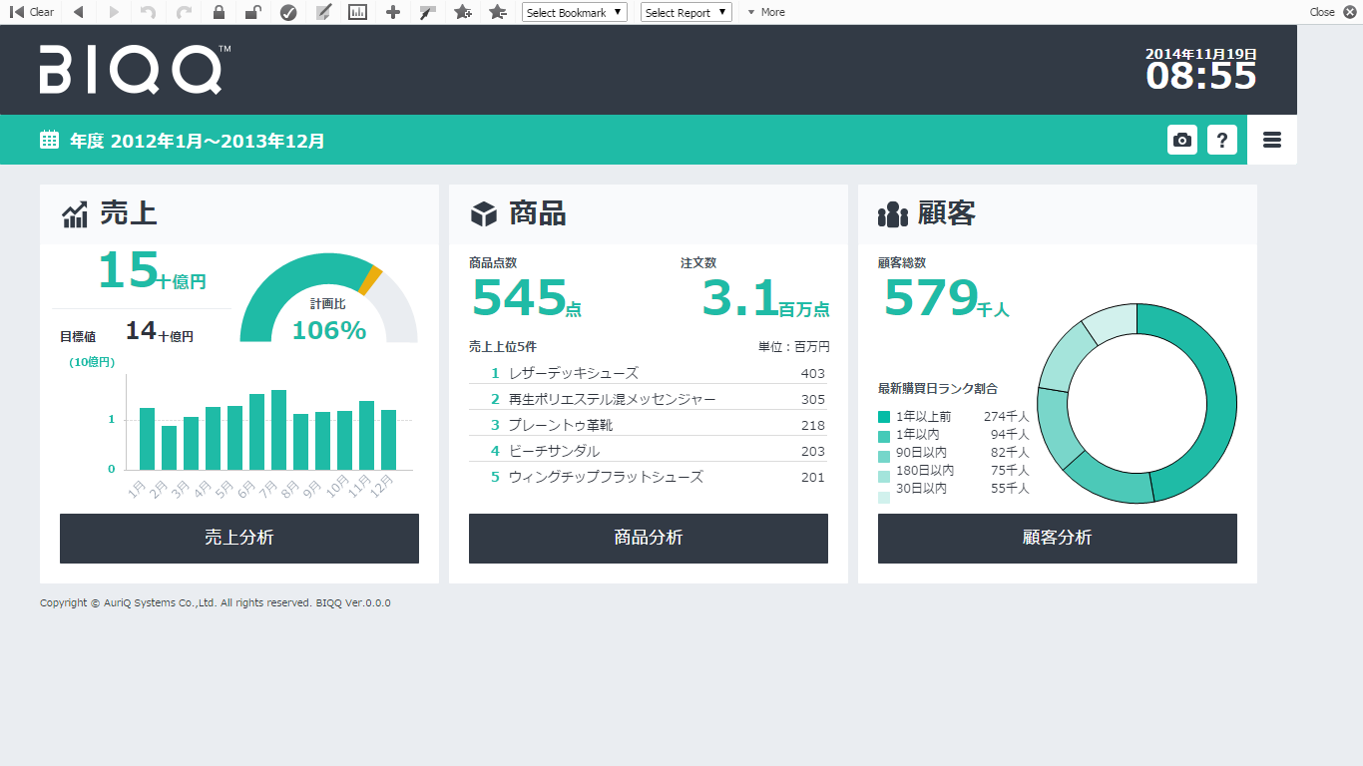Click the calendar icon beside 年度
Screen dimensions: 1363x766
point(49,140)
